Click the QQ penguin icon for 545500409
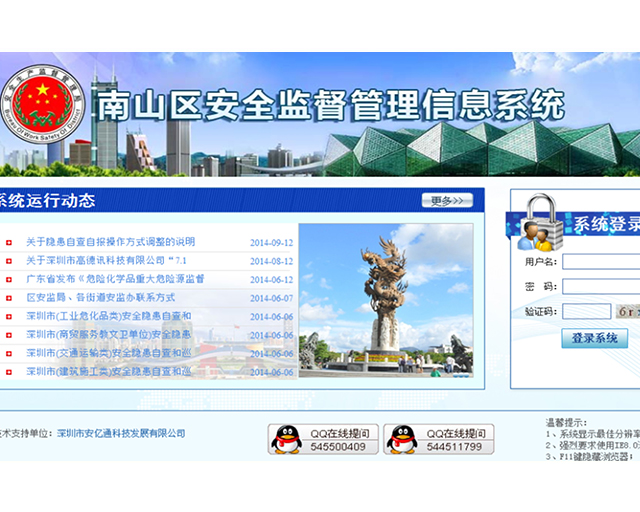Image resolution: width=640 pixels, height=512 pixels. [286, 439]
